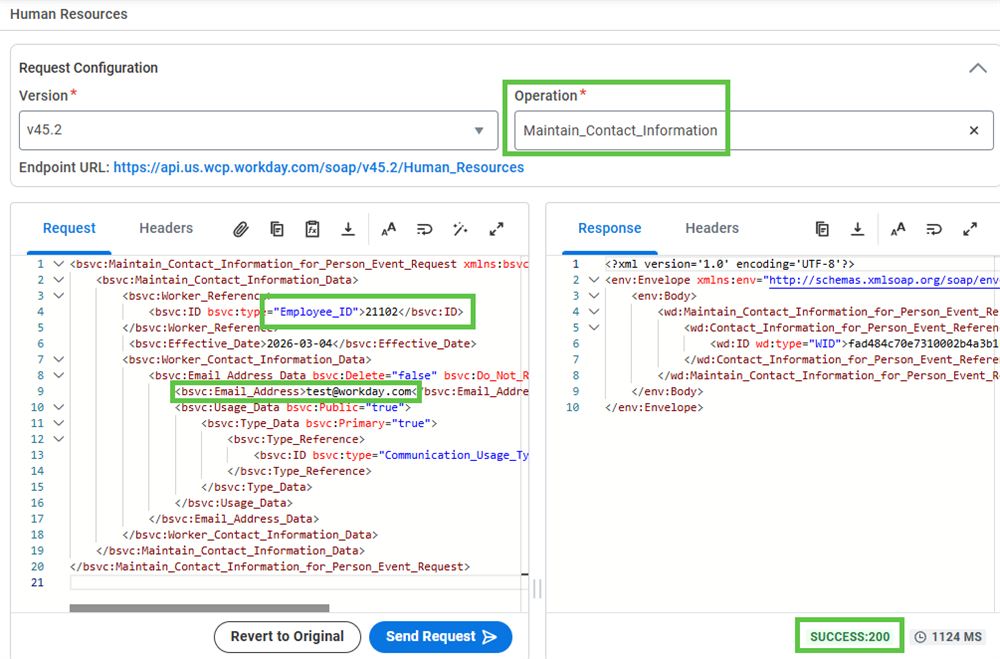Fold request line 12 Type_Reference
Viewport: 1000px width, 659px height.
(x=59, y=440)
